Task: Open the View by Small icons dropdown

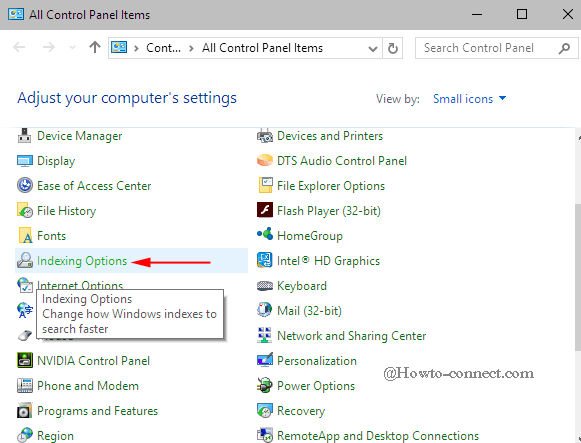Action: pos(469,99)
